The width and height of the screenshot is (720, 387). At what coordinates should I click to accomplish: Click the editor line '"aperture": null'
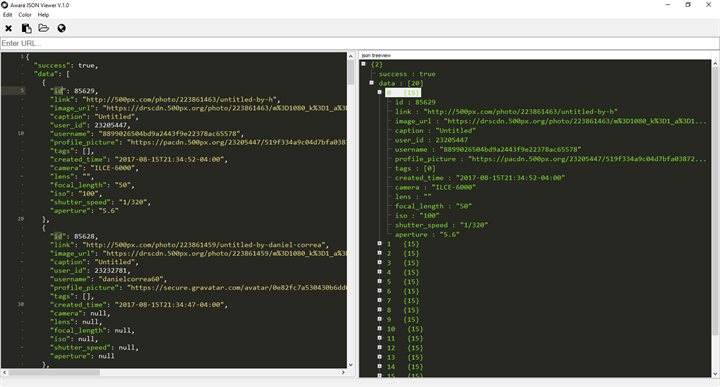click(82, 356)
